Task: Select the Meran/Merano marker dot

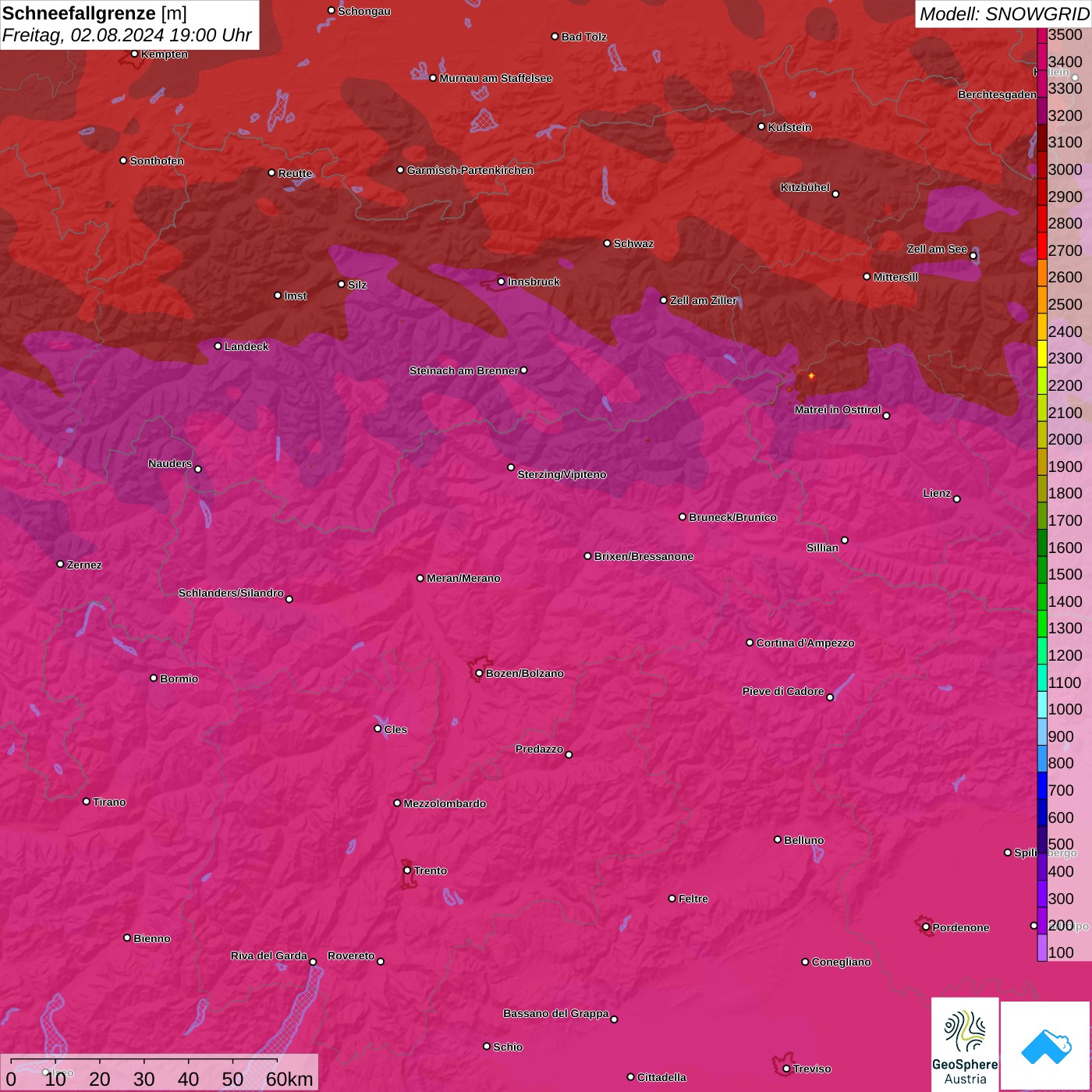Action: coord(420,578)
